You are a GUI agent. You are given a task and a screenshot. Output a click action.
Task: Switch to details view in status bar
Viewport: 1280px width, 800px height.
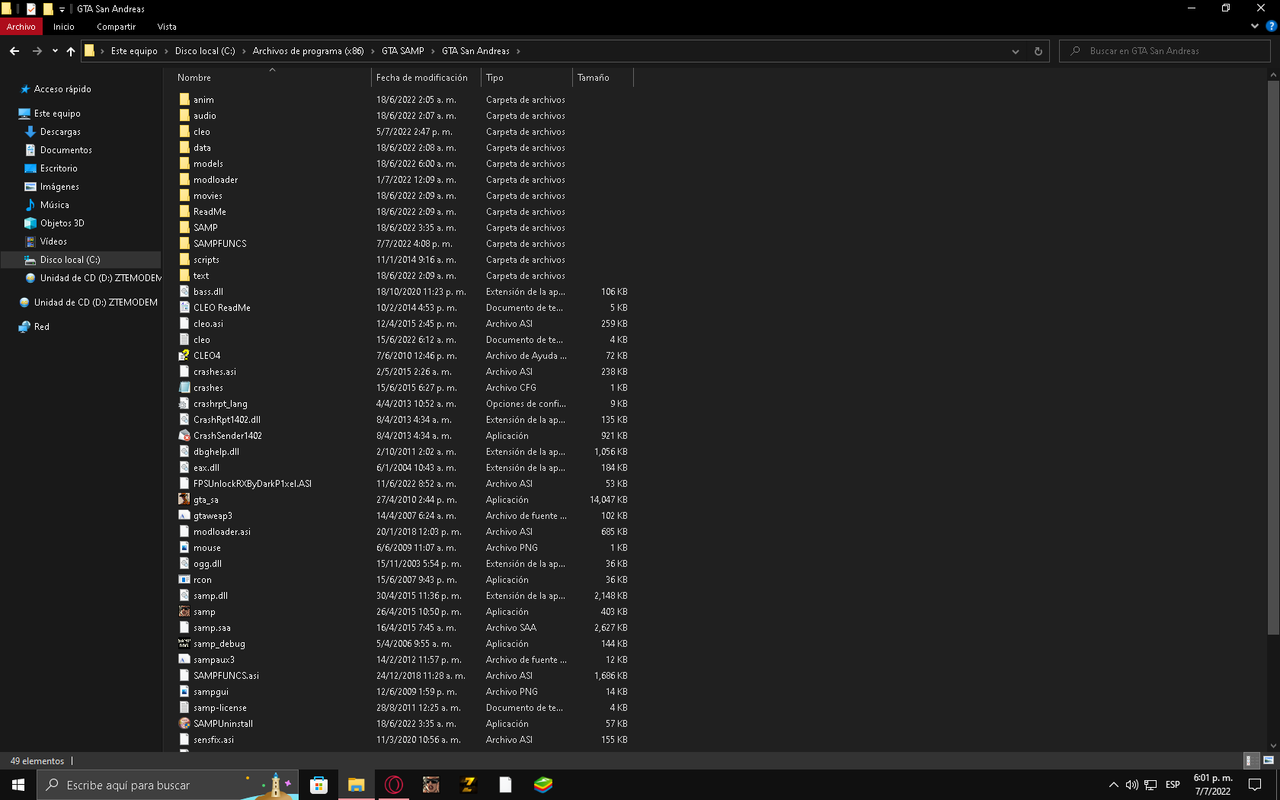1250,761
